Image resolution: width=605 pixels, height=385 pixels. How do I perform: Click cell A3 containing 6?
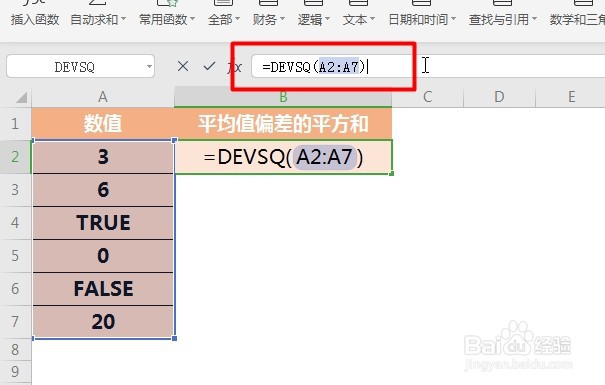click(103, 190)
